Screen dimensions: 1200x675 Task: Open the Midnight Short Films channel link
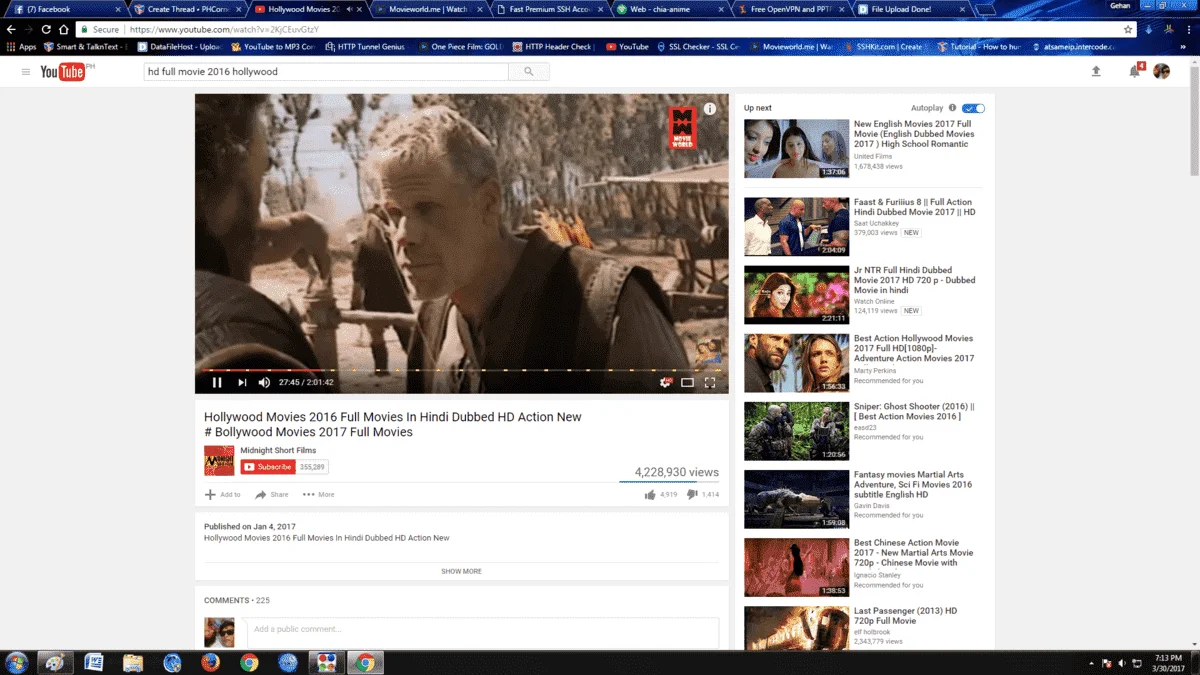(278, 450)
